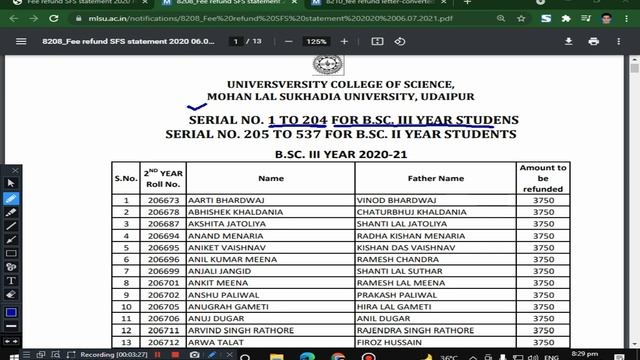640x360 pixels.
Task: Bookmark this page with the star
Action: coord(521,19)
